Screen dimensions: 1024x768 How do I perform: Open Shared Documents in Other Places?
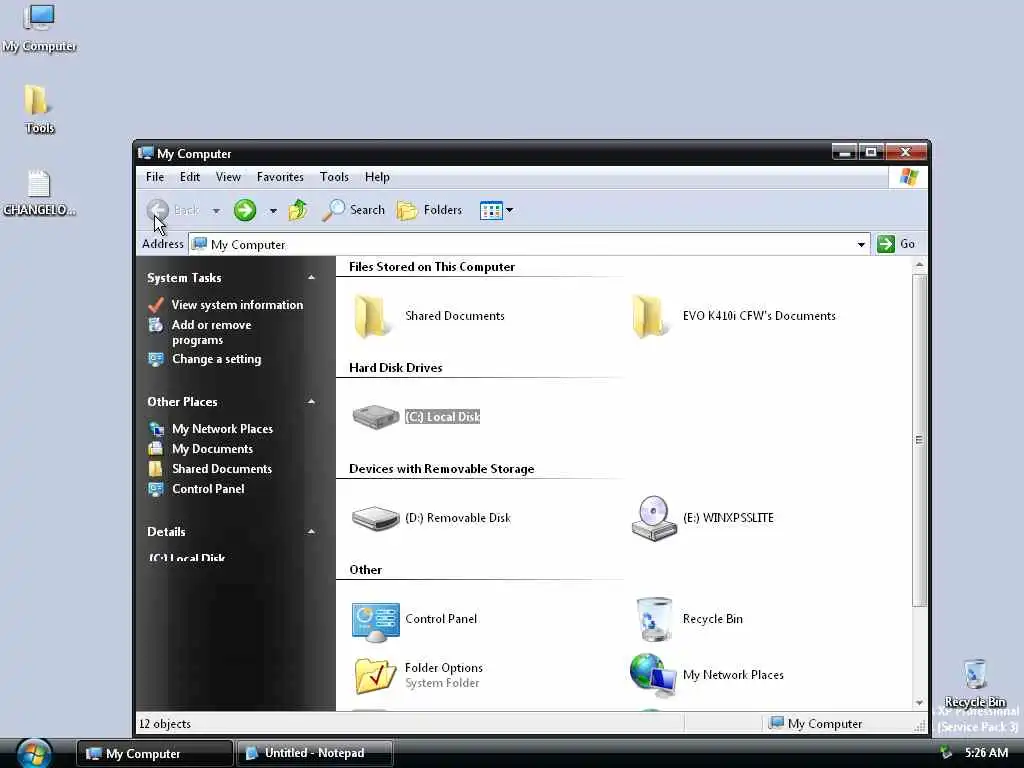click(222, 469)
